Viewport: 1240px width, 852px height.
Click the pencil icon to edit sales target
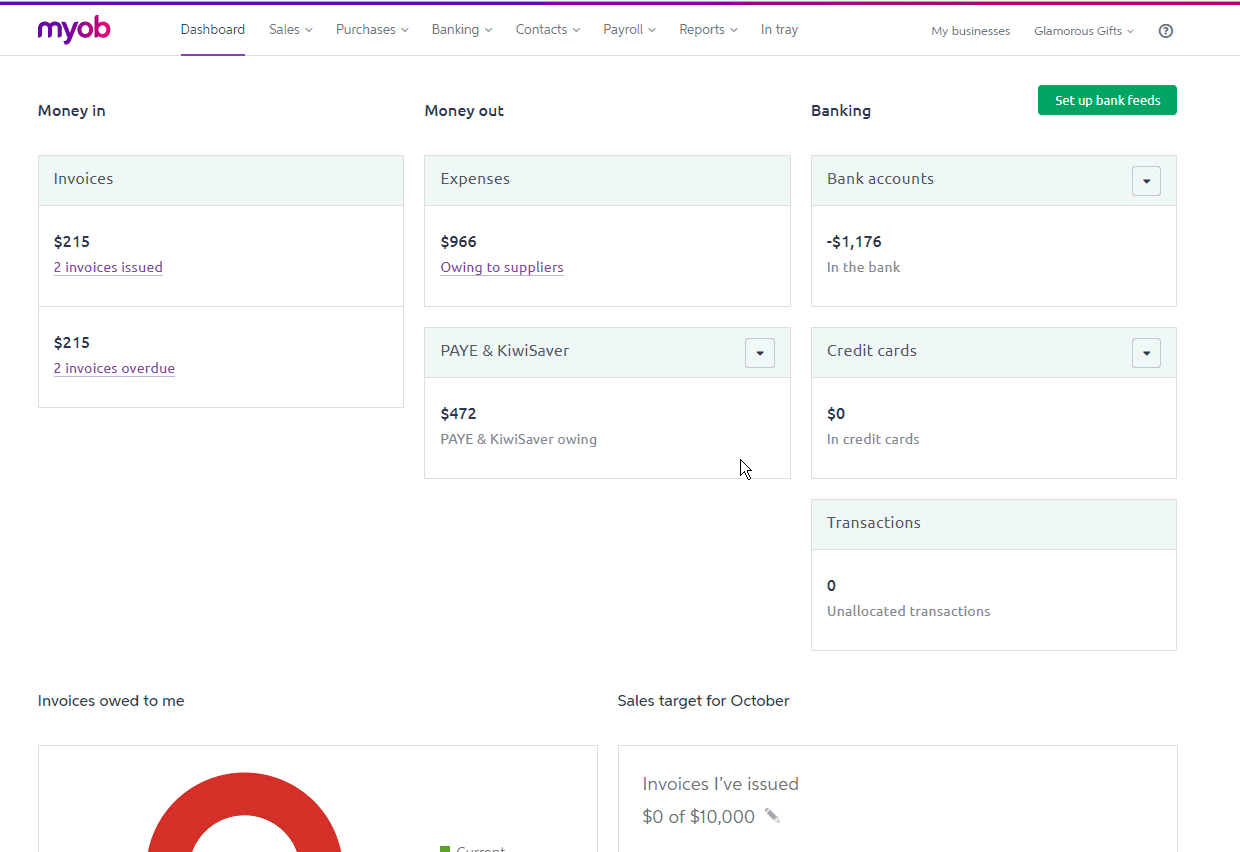coord(772,816)
